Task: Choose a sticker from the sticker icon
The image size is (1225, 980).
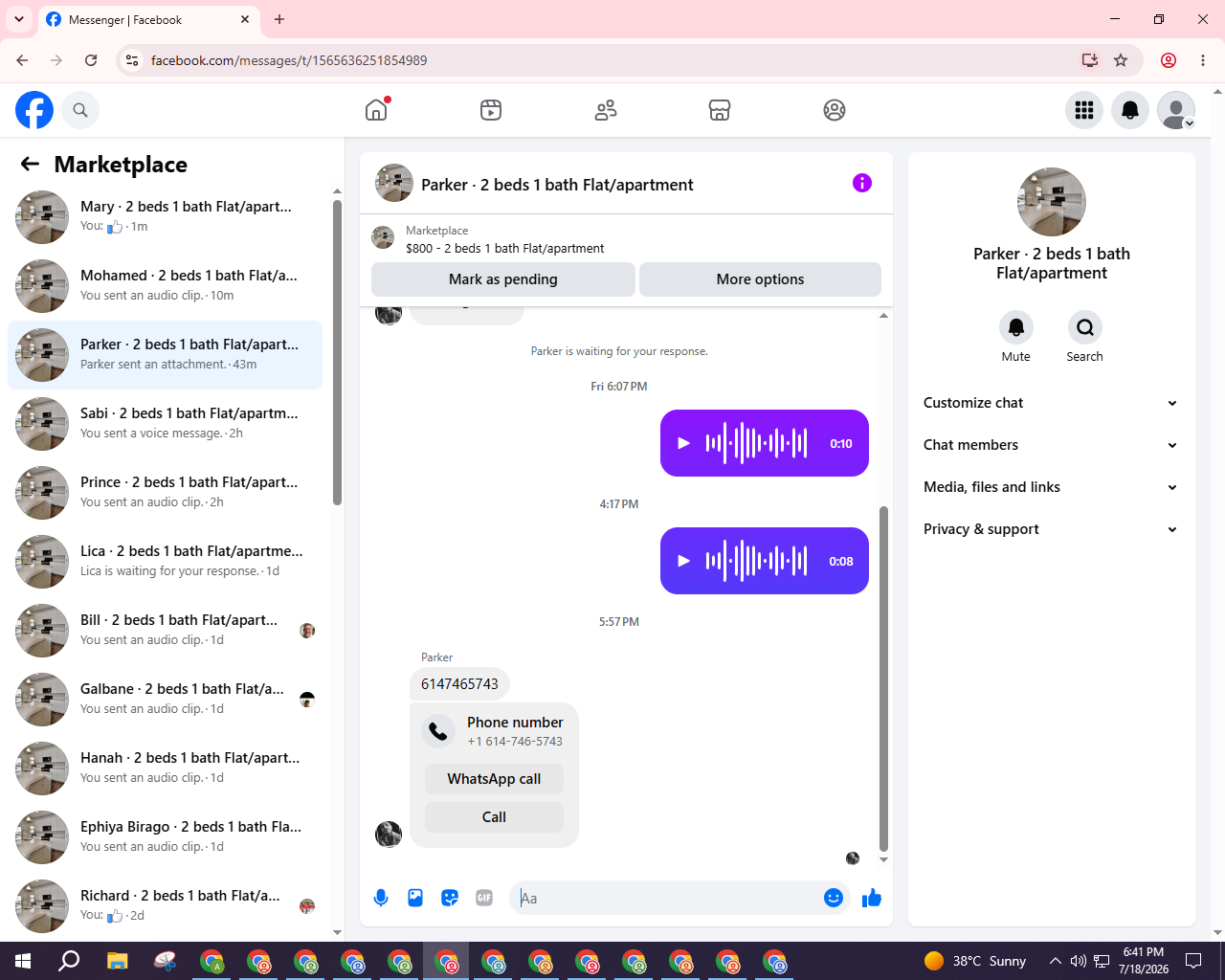Action: 450,898
